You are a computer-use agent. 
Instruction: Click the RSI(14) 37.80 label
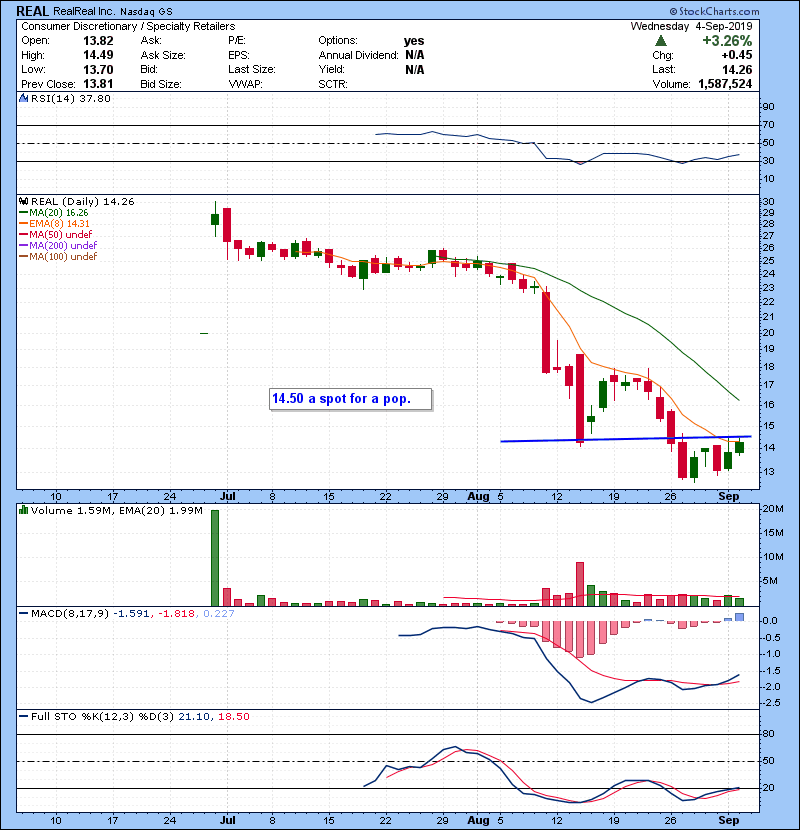[71, 98]
